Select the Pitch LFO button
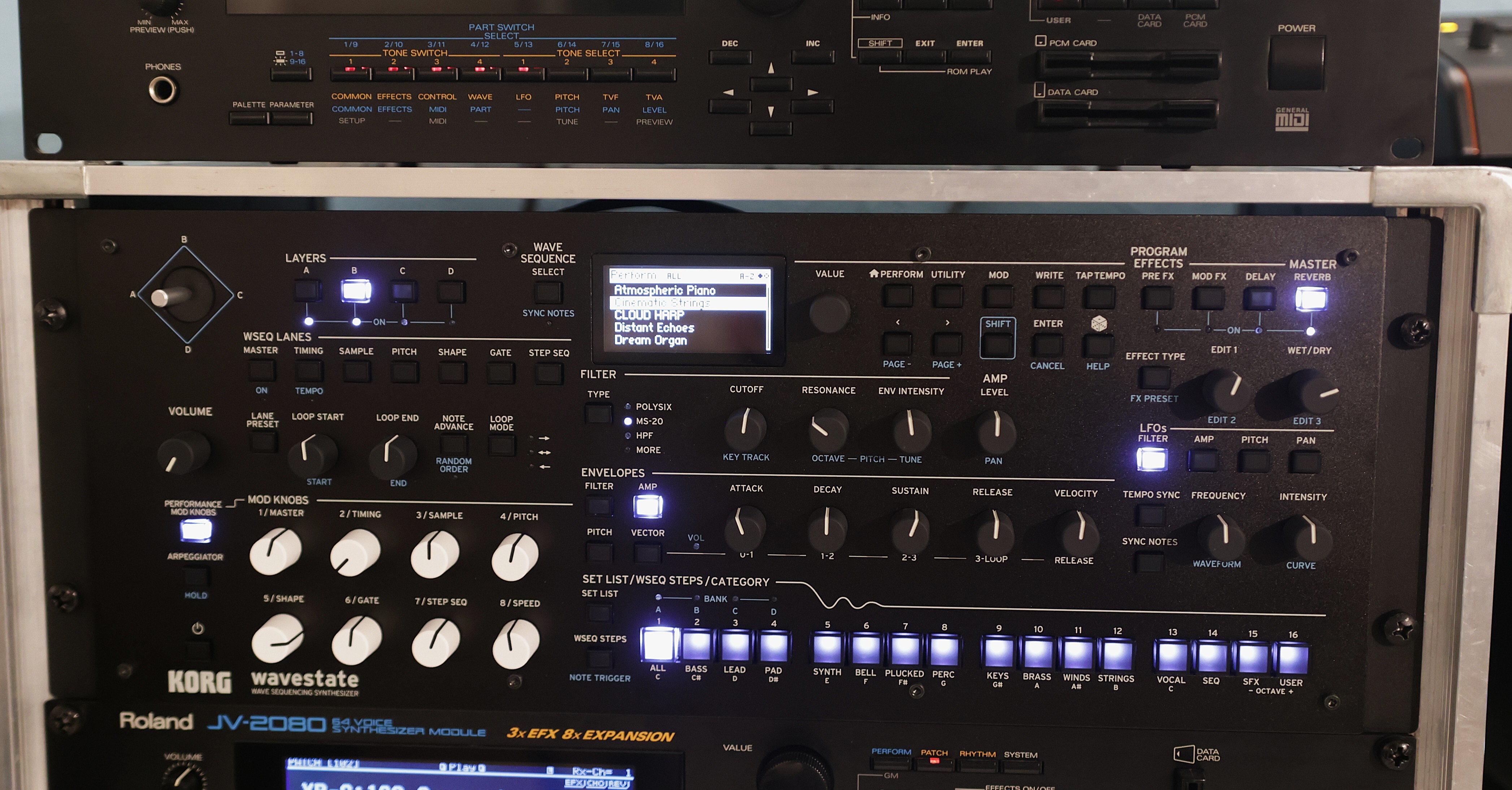This screenshot has width=1512, height=790. (x=1254, y=461)
